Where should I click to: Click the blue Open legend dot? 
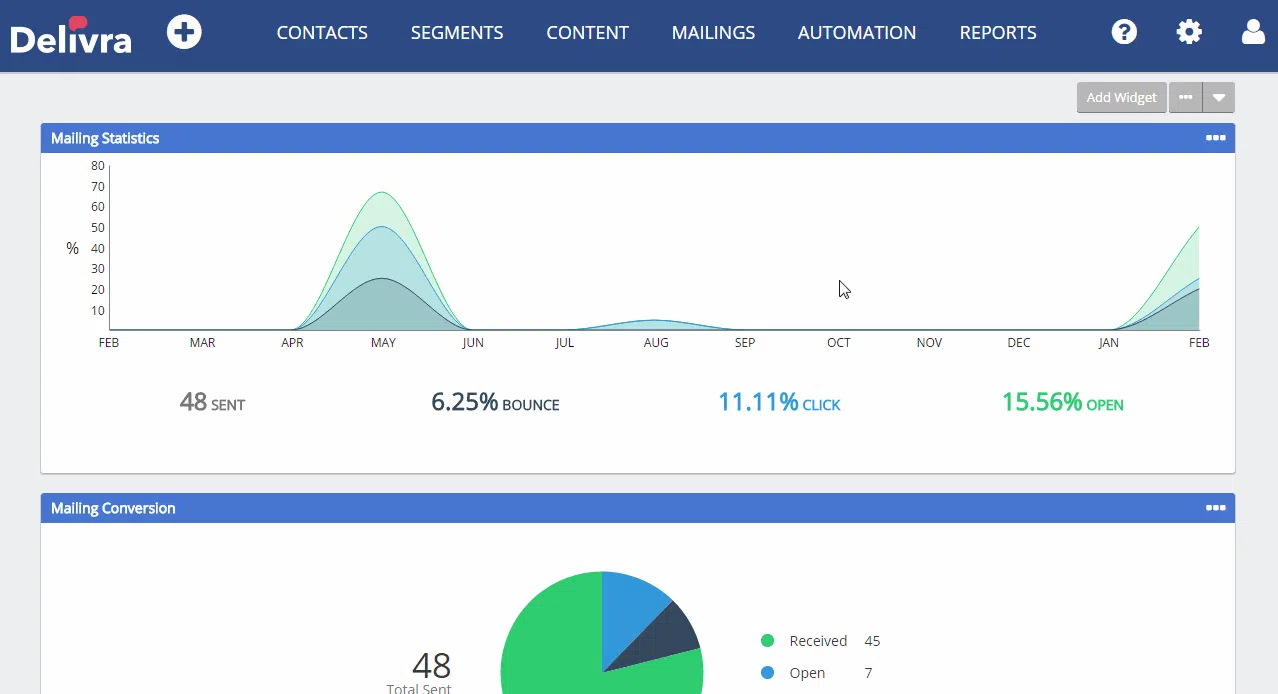coord(767,673)
